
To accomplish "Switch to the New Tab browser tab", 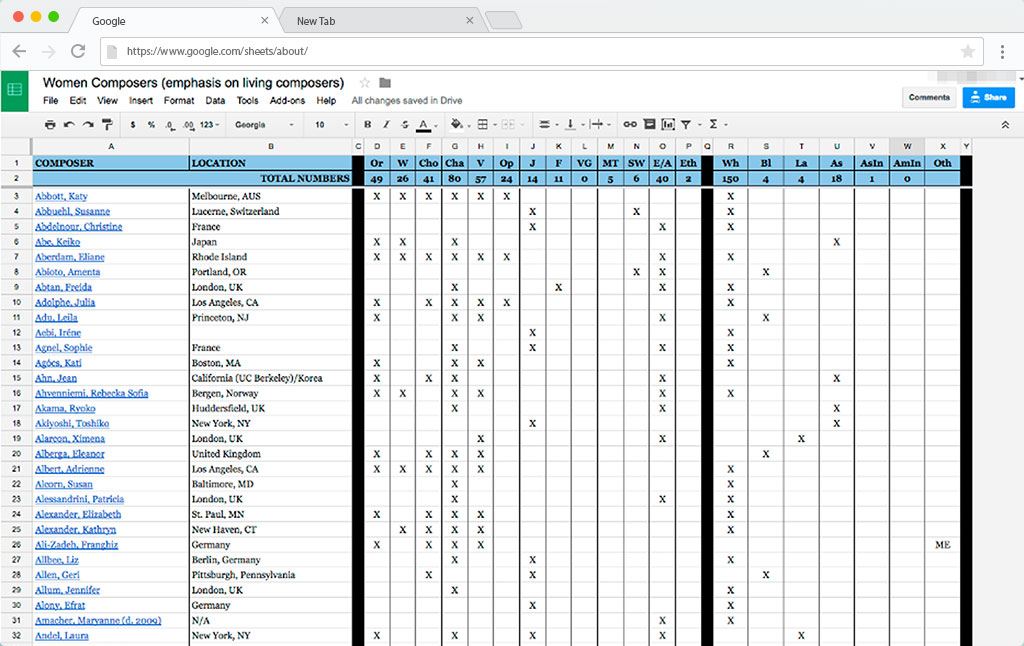I will 383,20.
